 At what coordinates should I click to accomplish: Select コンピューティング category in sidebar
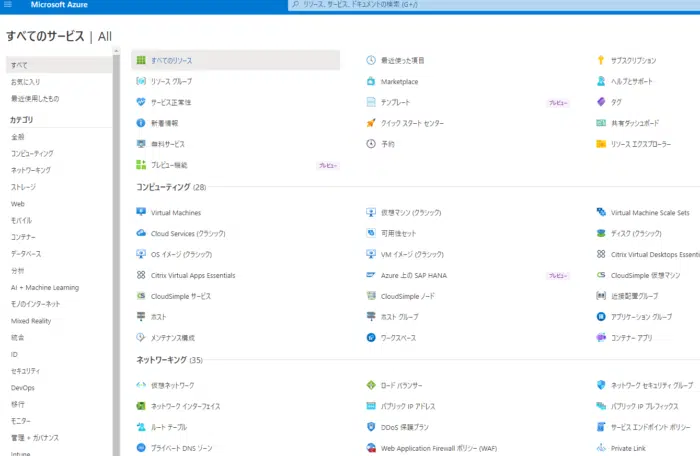click(32, 153)
